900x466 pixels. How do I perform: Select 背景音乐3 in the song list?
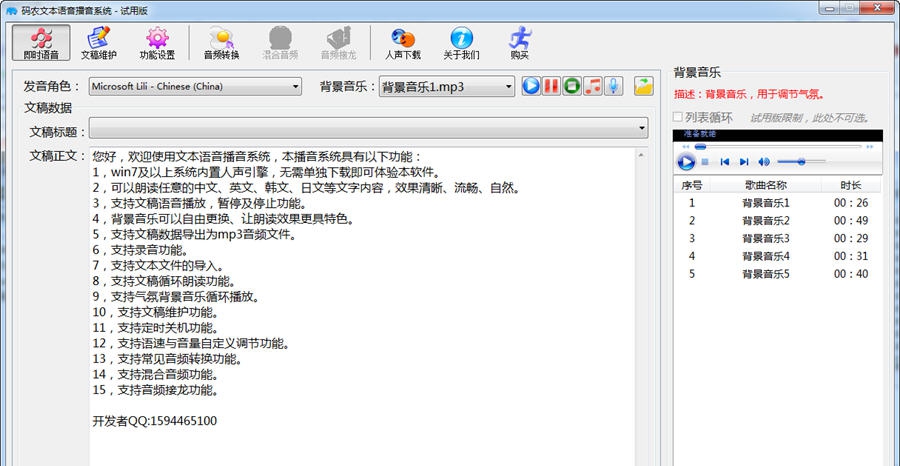tap(766, 238)
